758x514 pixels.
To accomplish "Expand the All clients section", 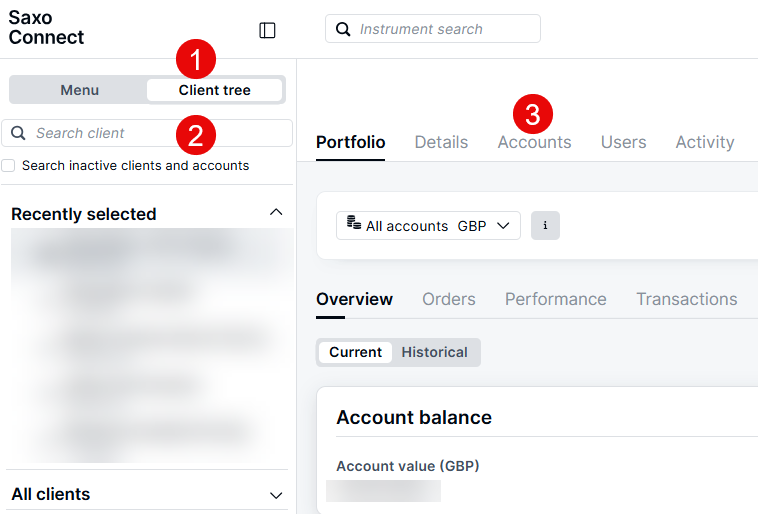I will (276, 494).
